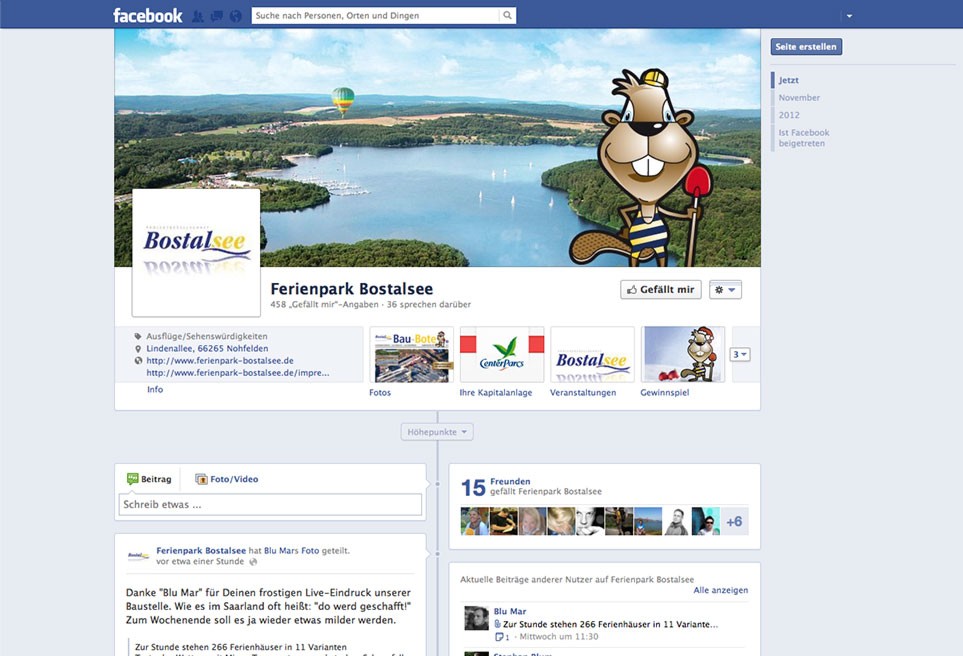
Task: Open the www.ferienpark-bostalsee.de link
Action: 220,361
